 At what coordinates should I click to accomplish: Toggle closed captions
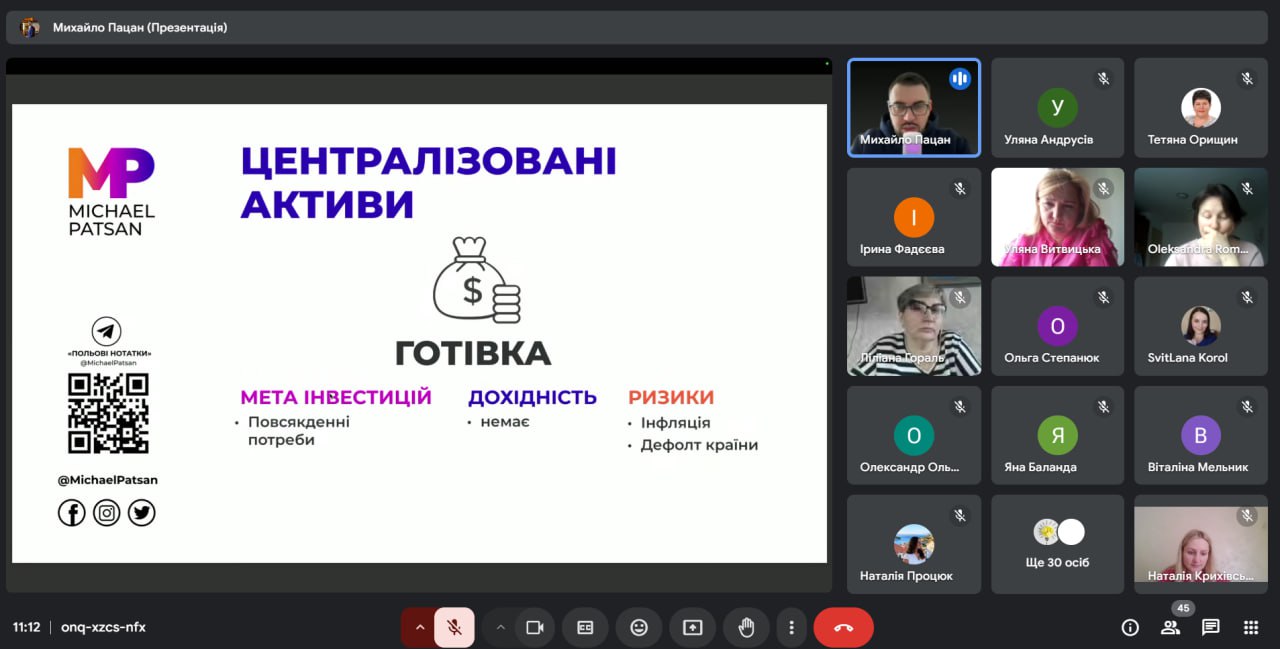pos(585,627)
